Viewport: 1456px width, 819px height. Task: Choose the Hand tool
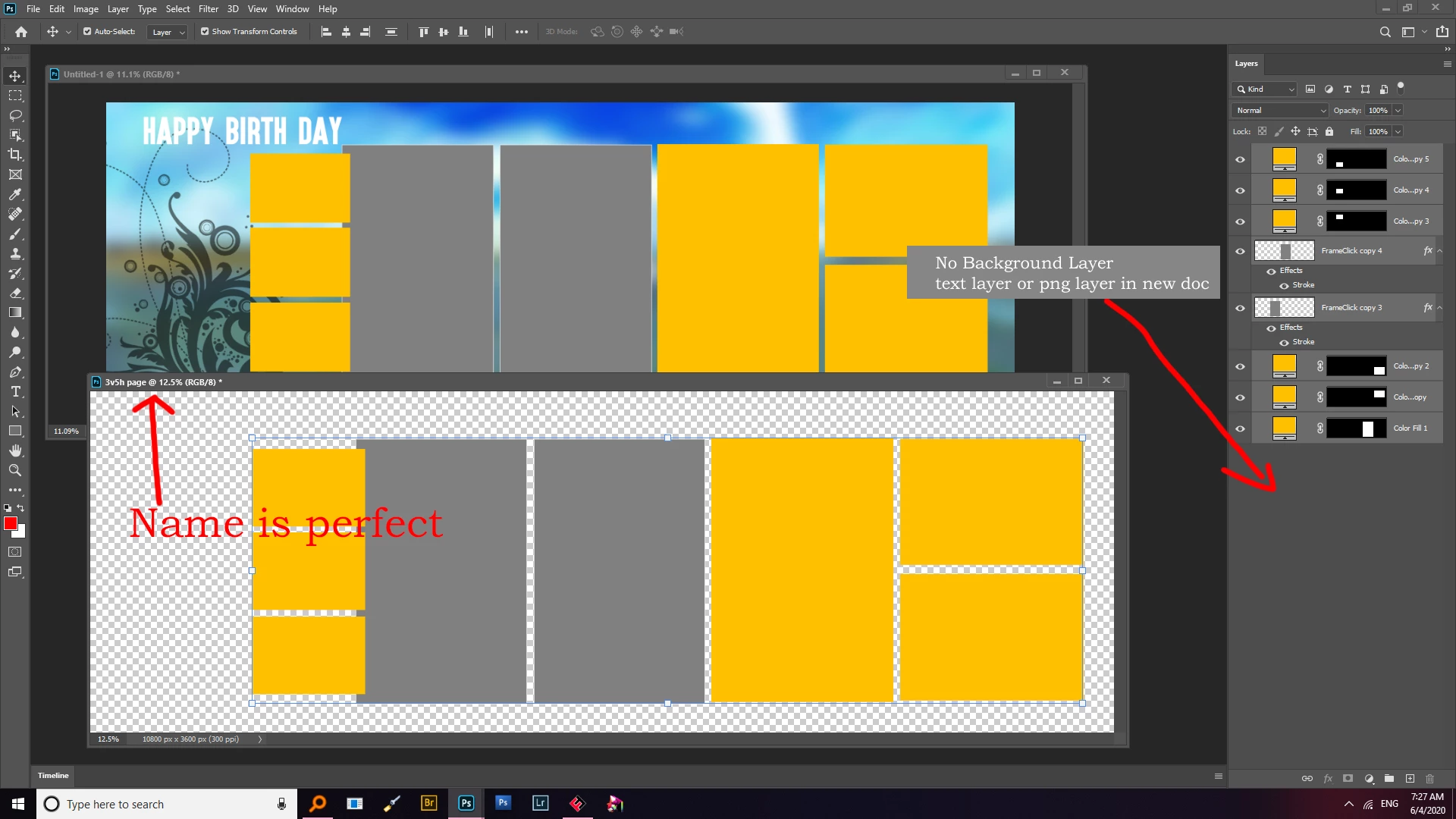[x=15, y=450]
